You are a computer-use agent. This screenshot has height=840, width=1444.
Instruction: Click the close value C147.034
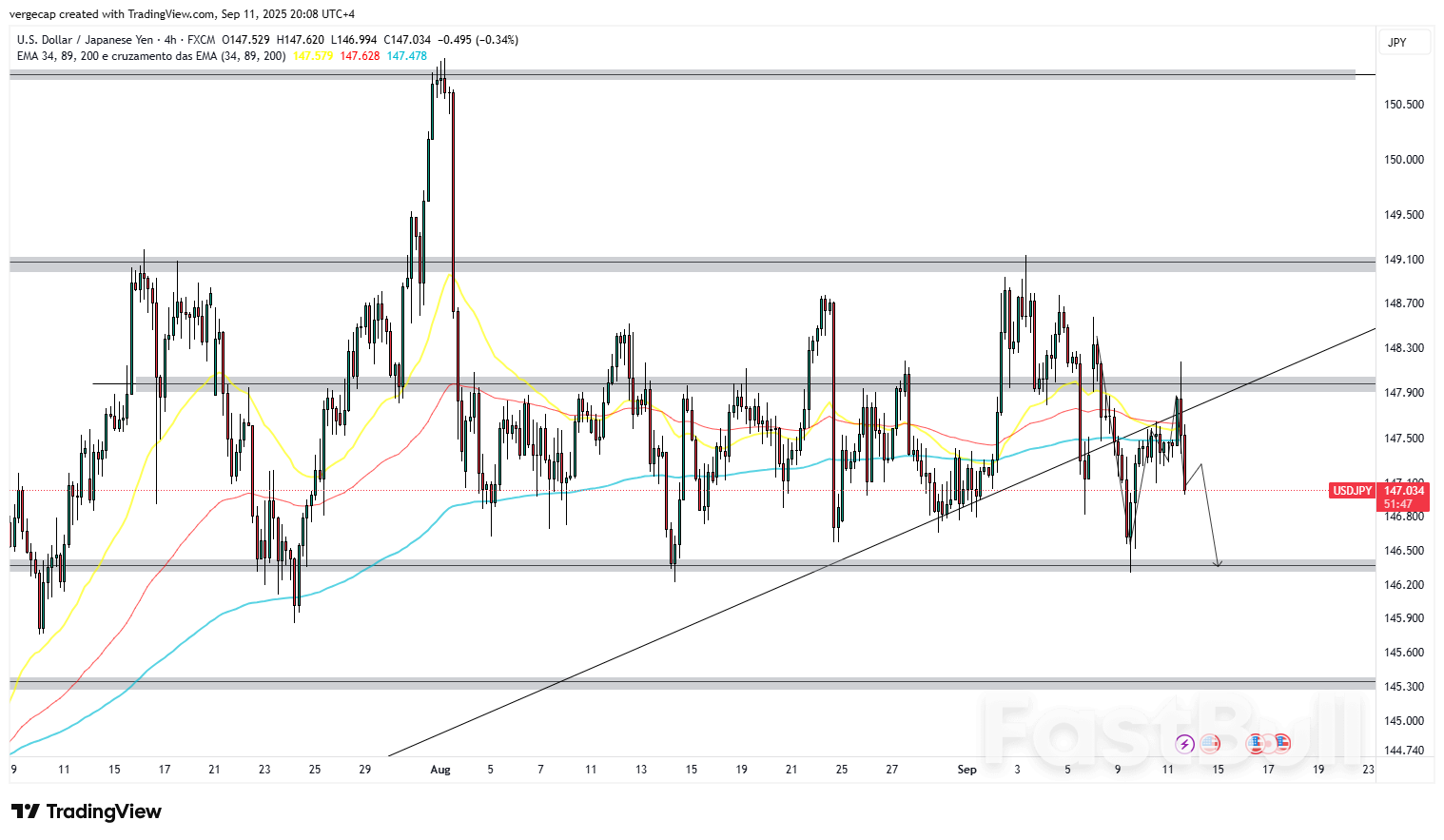coord(407,40)
